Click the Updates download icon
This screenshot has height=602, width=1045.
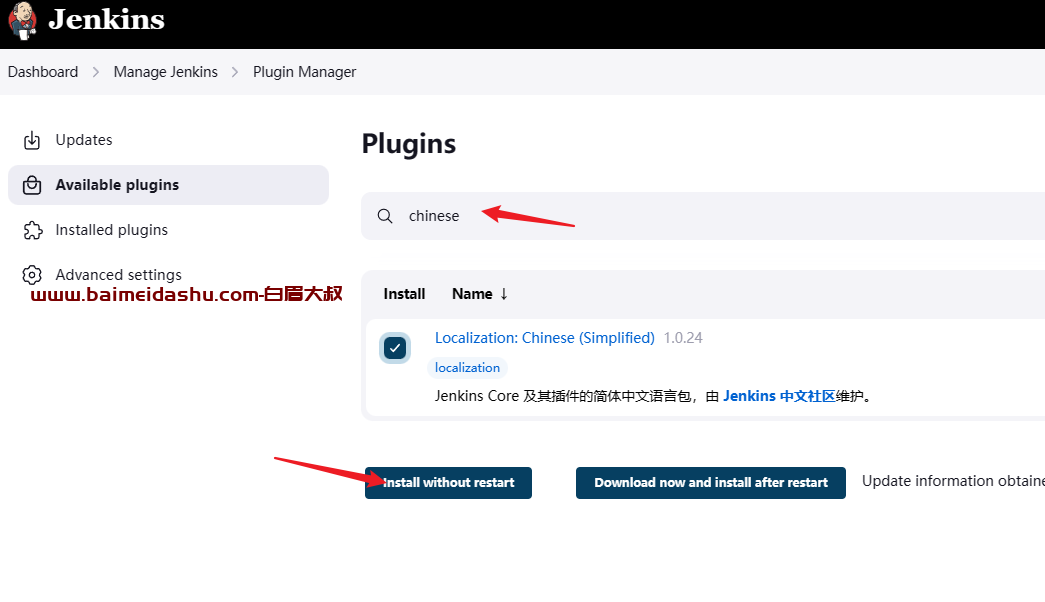point(32,140)
